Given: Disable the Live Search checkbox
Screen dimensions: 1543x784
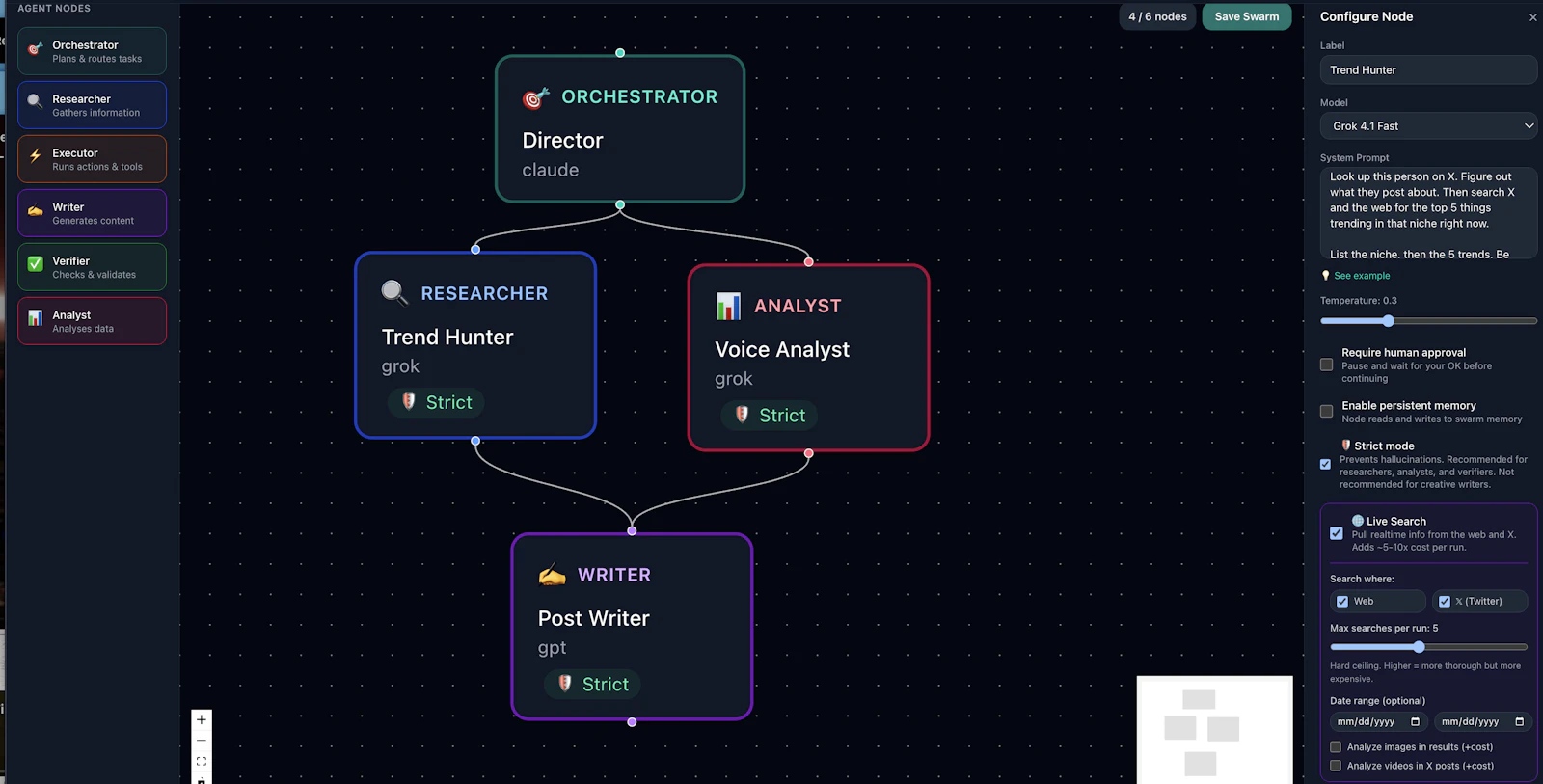Looking at the screenshot, I should point(1337,533).
